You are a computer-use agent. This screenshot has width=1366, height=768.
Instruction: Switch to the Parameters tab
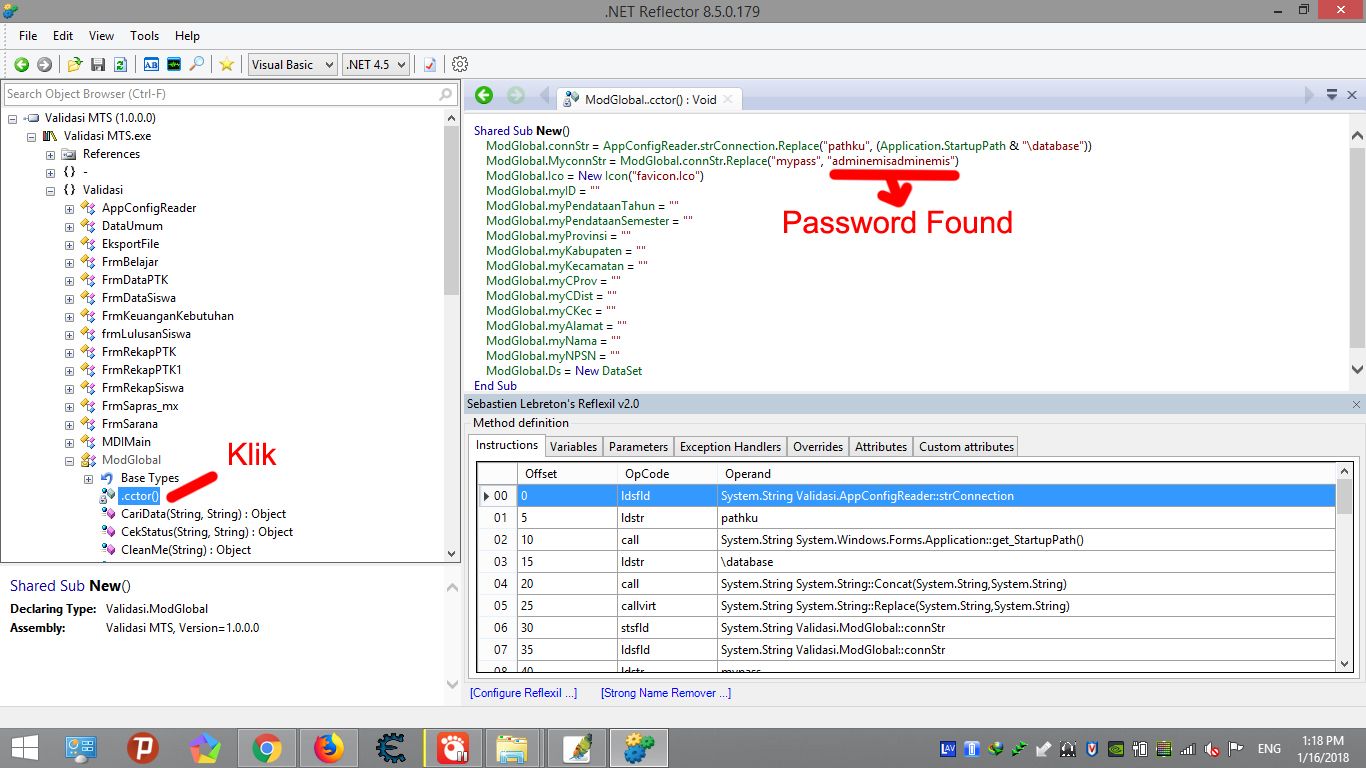pyautogui.click(x=638, y=447)
